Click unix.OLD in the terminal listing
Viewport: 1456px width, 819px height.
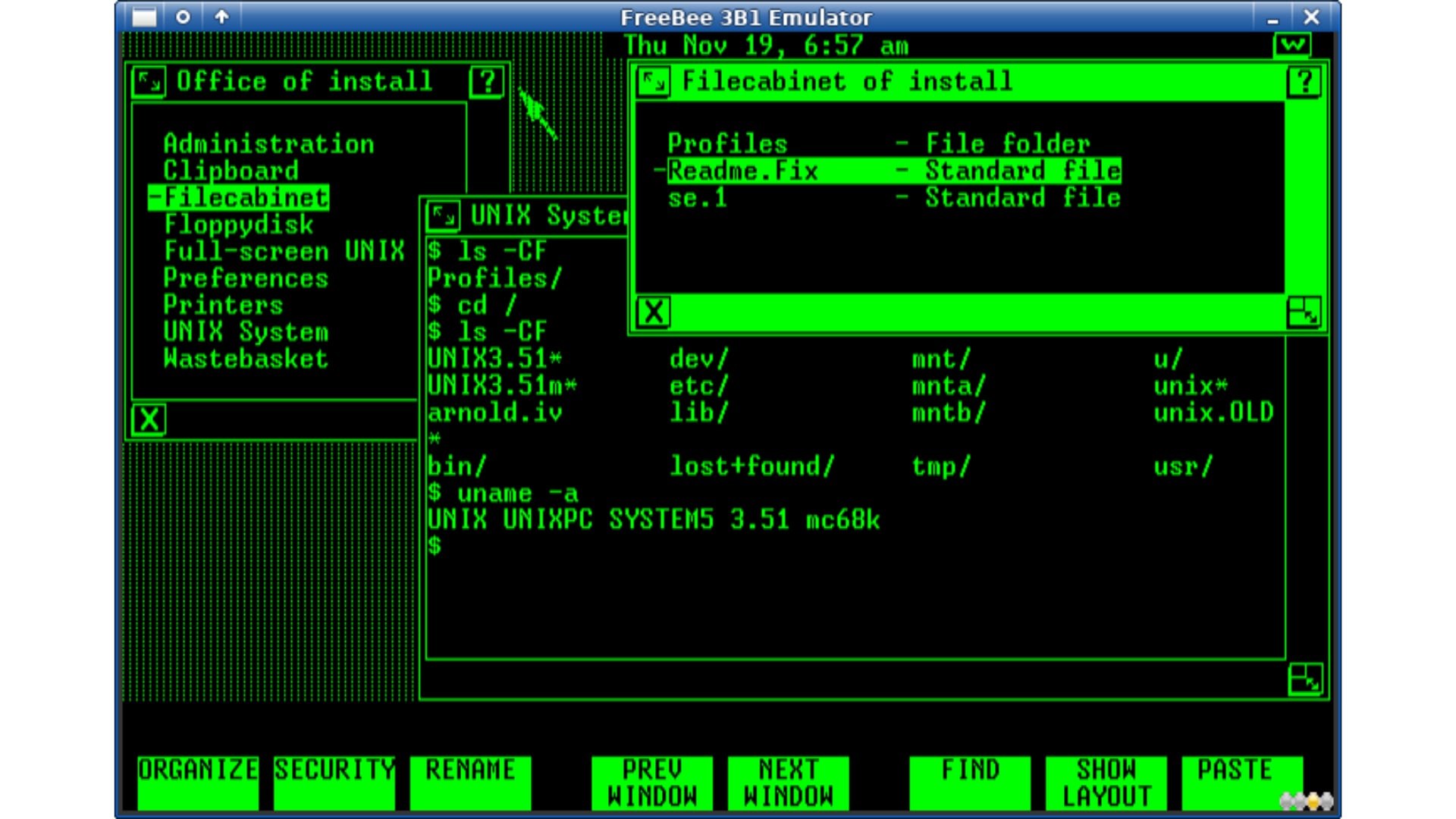(x=1213, y=413)
